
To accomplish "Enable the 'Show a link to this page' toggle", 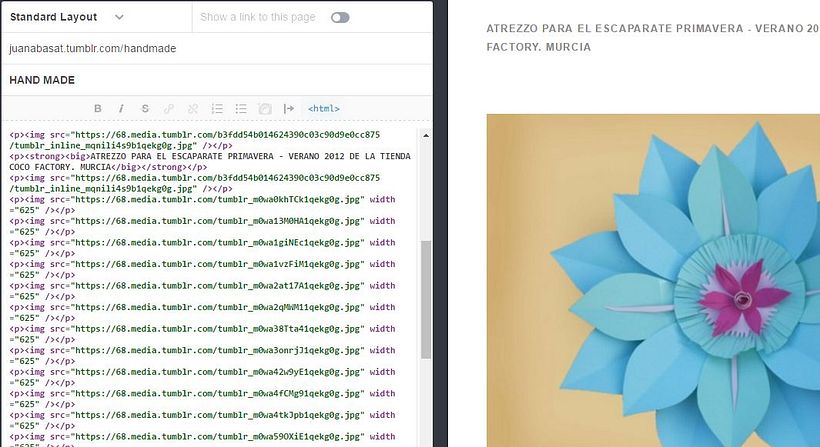I will [x=340, y=17].
